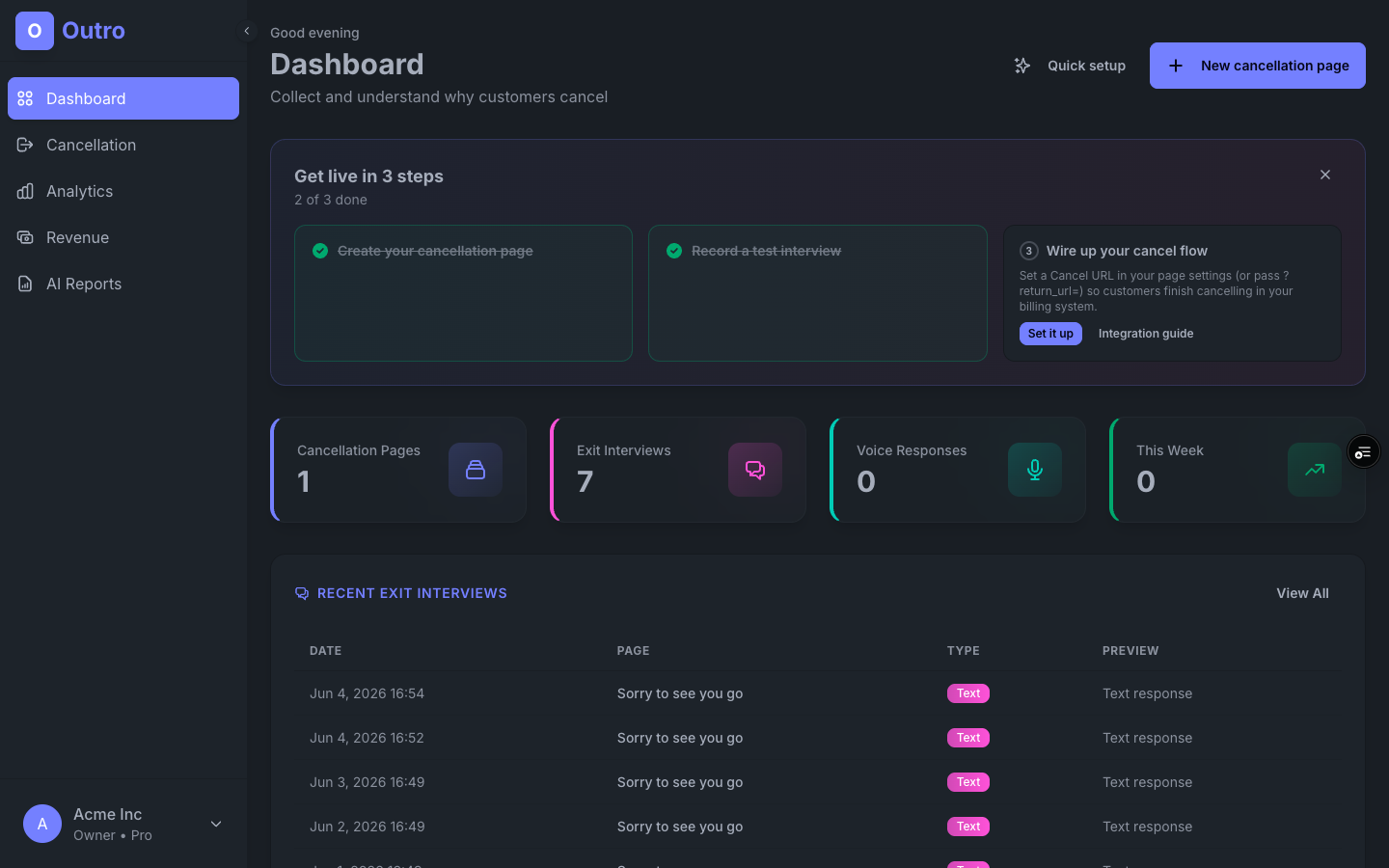The height and width of the screenshot is (868, 1389).
Task: Click the Quick setup sparkle icon
Action: click(x=1022, y=66)
